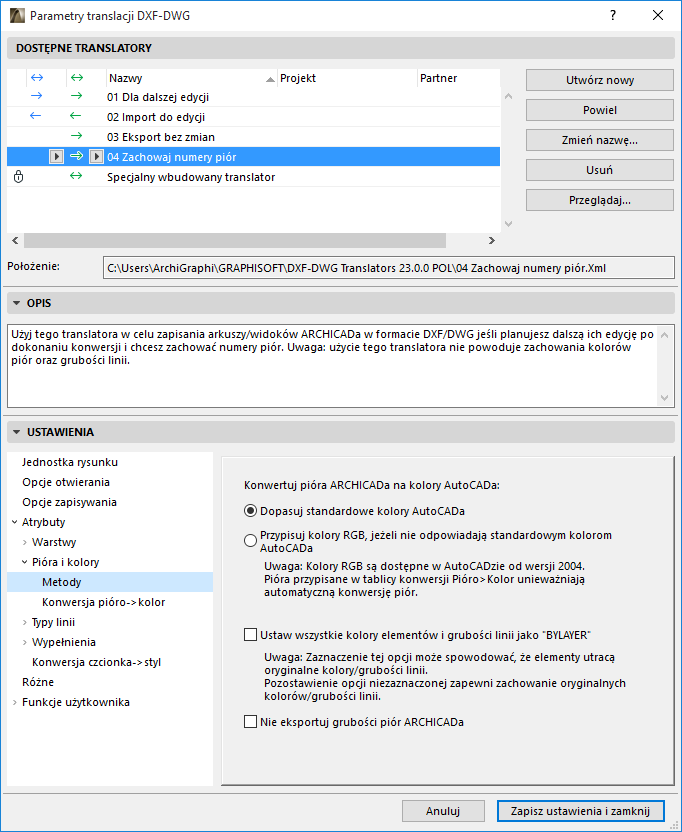Expand the Wypełnienia tree node
The width and height of the screenshot is (682, 832).
[24, 642]
